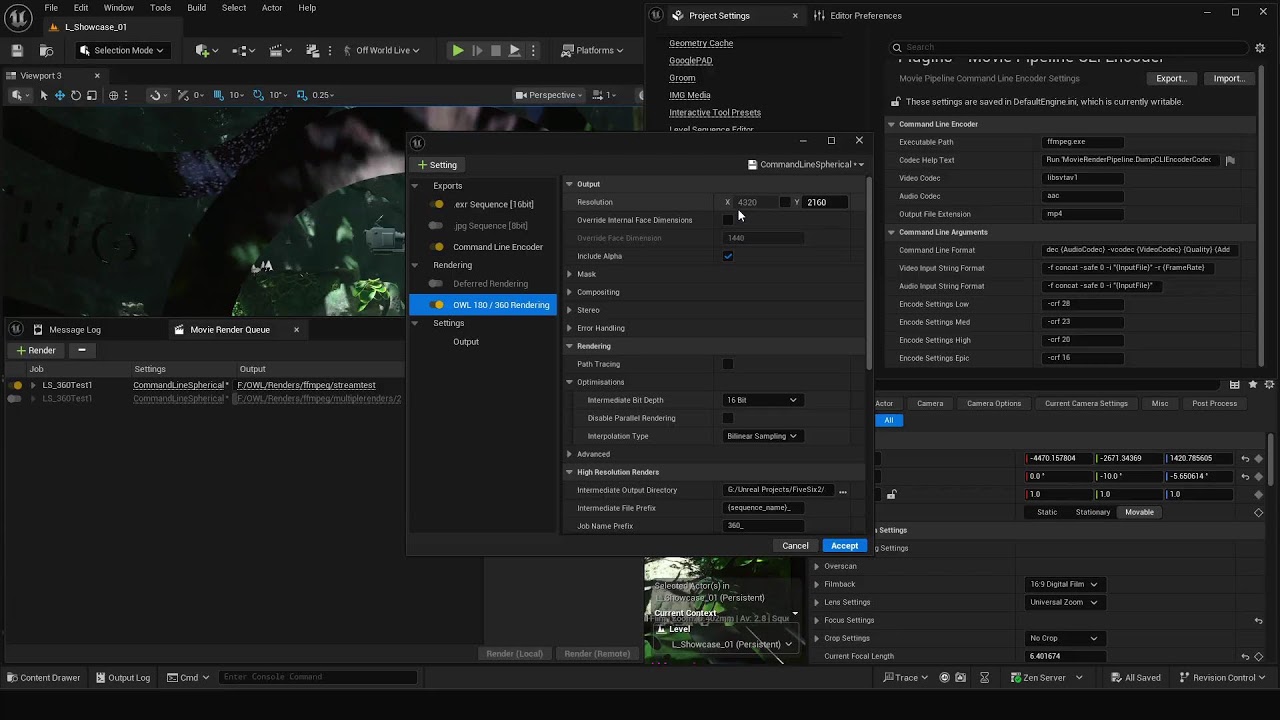Open the Content Drawer

[43, 677]
